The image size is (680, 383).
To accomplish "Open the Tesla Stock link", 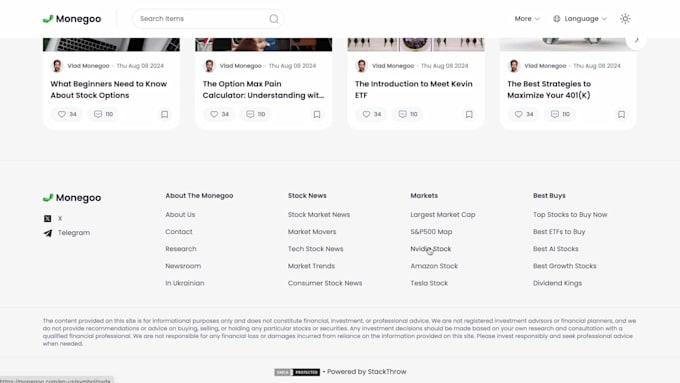I will (x=429, y=283).
